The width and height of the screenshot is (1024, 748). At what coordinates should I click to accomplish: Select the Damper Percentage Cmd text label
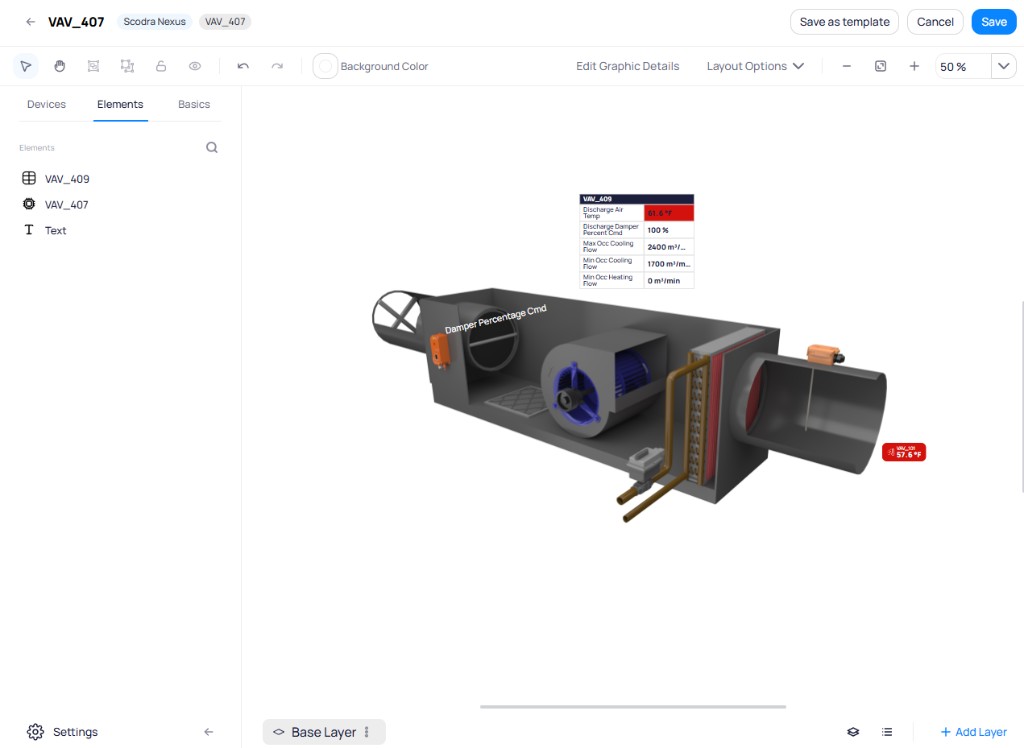496,319
